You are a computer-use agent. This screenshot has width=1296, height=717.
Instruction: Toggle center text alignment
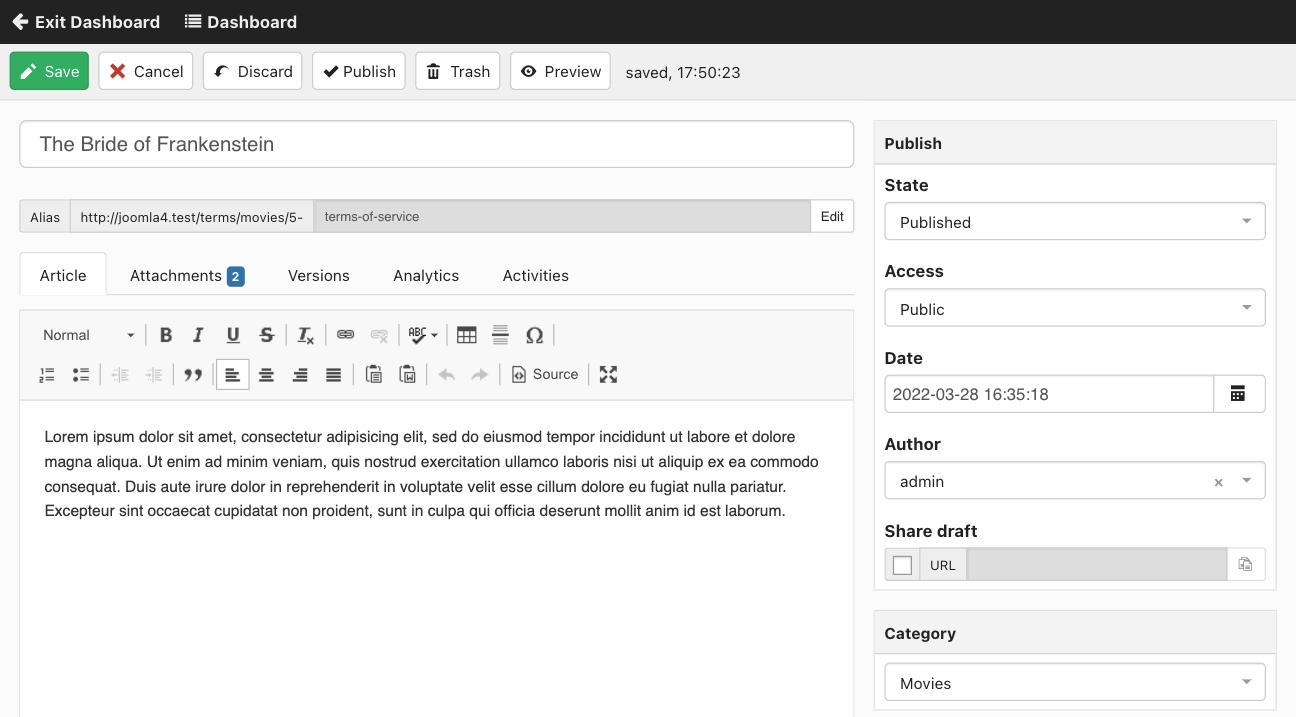pos(266,375)
